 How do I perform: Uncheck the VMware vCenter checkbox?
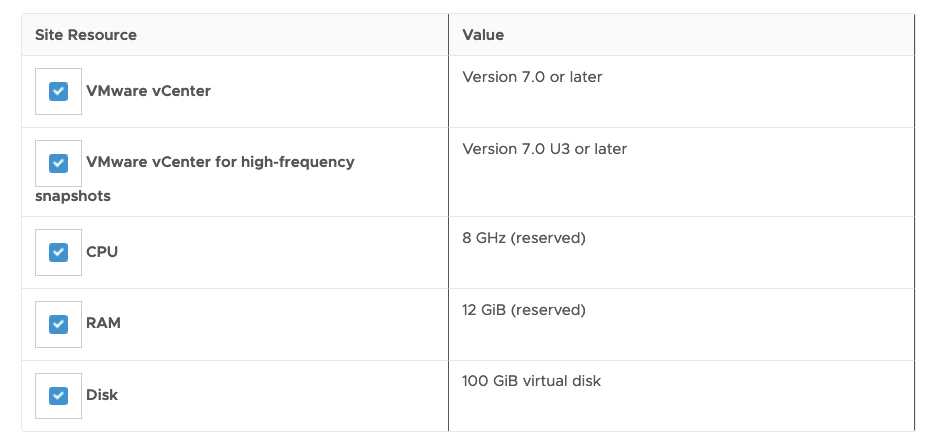[58, 91]
